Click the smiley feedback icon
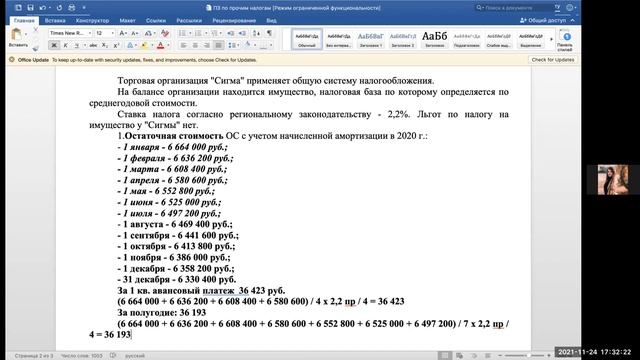 [570, 8]
